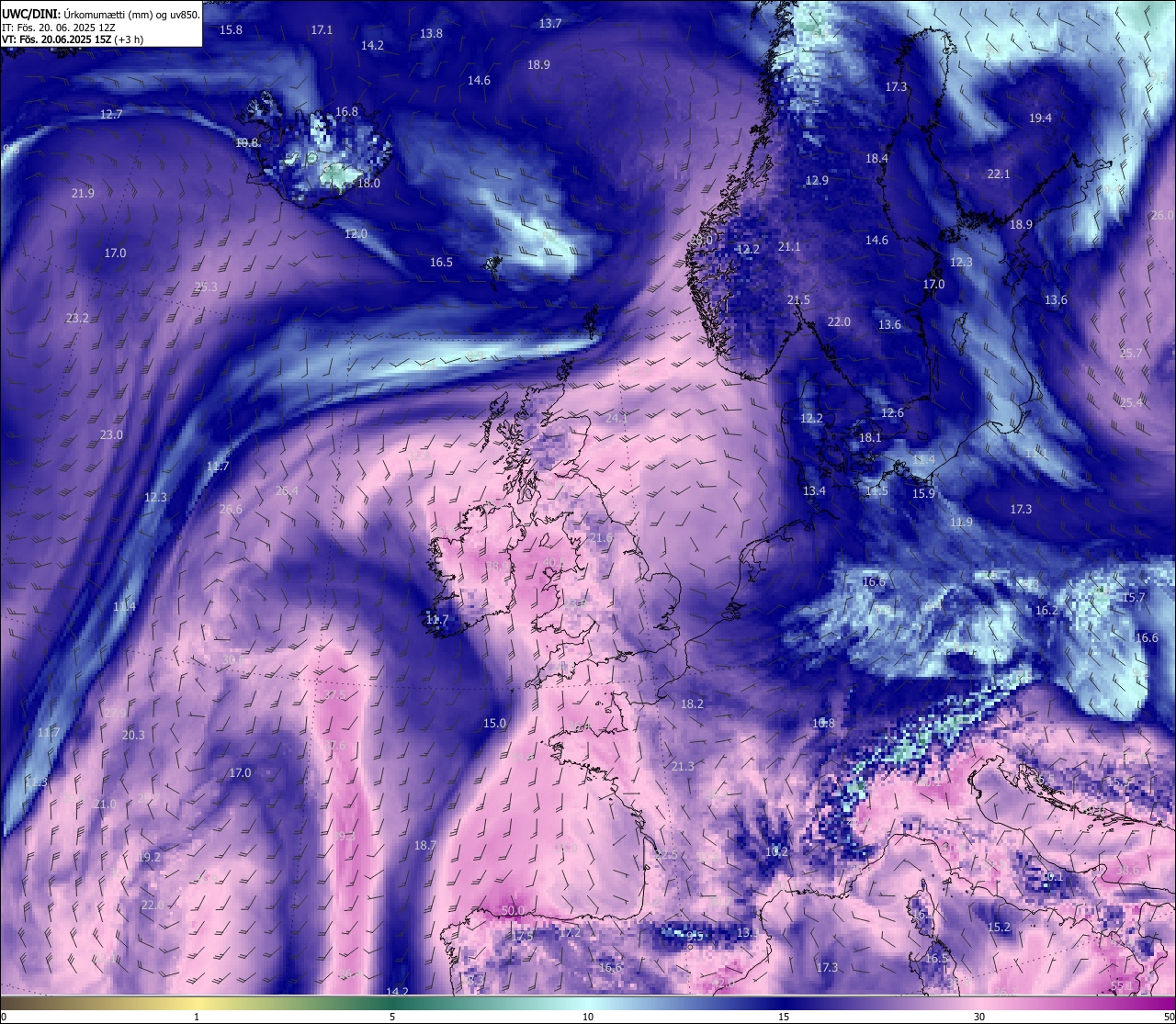Screen dimensions: 1176x1024
Task: Click the 16.8 value over Iceland
Action: [346, 111]
